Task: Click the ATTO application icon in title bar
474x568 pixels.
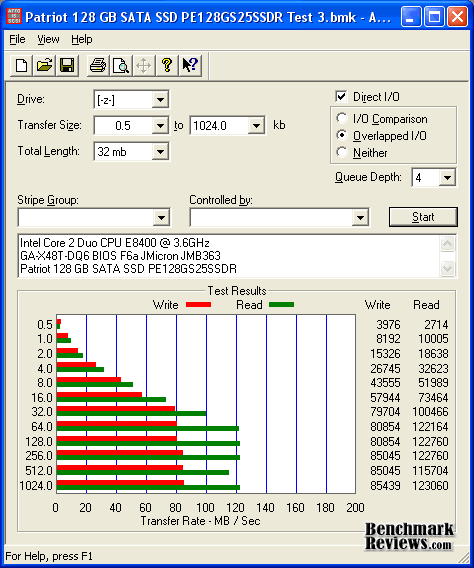Action: (14, 16)
